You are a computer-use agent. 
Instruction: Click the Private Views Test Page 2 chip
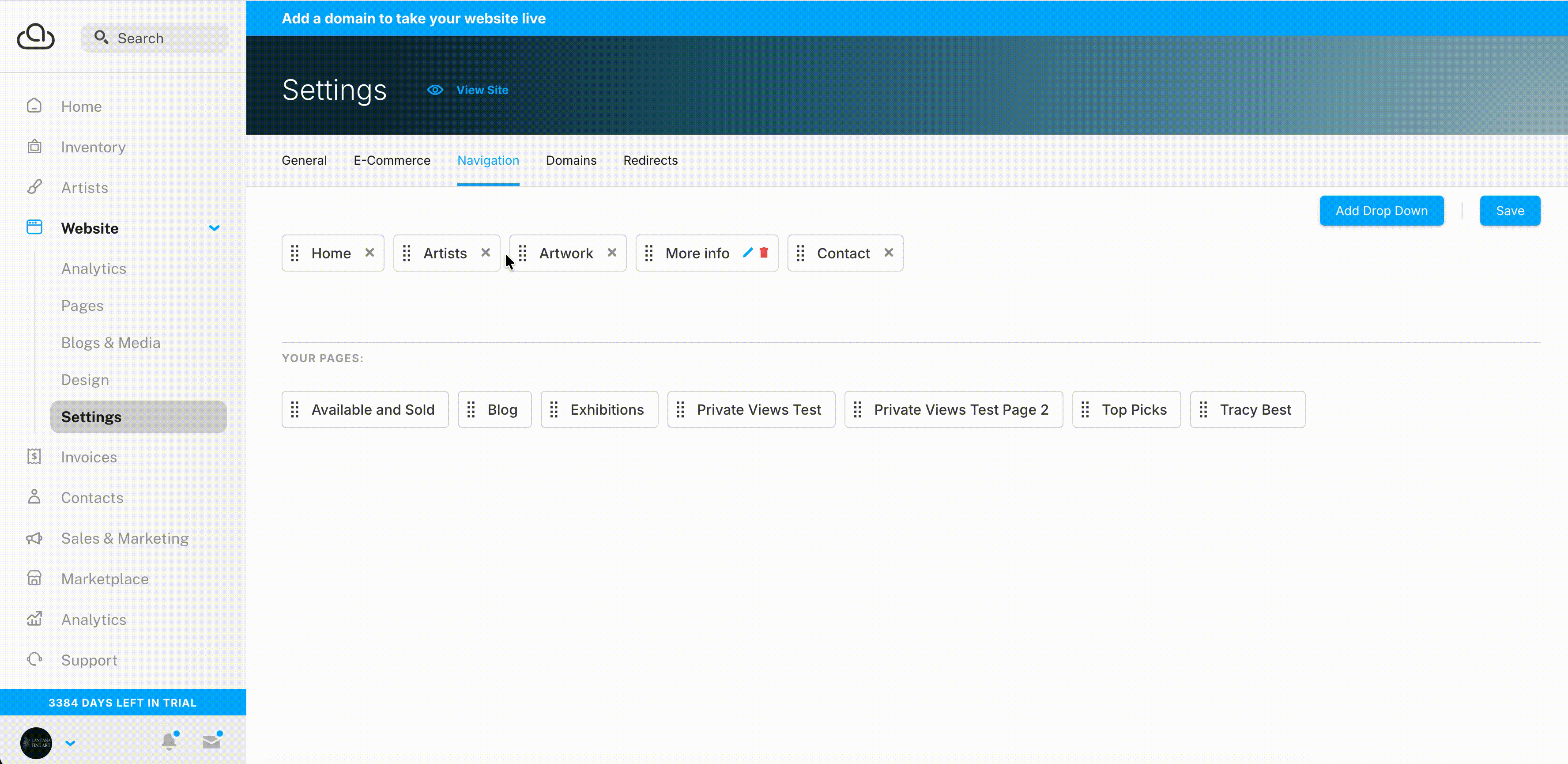tap(953, 410)
